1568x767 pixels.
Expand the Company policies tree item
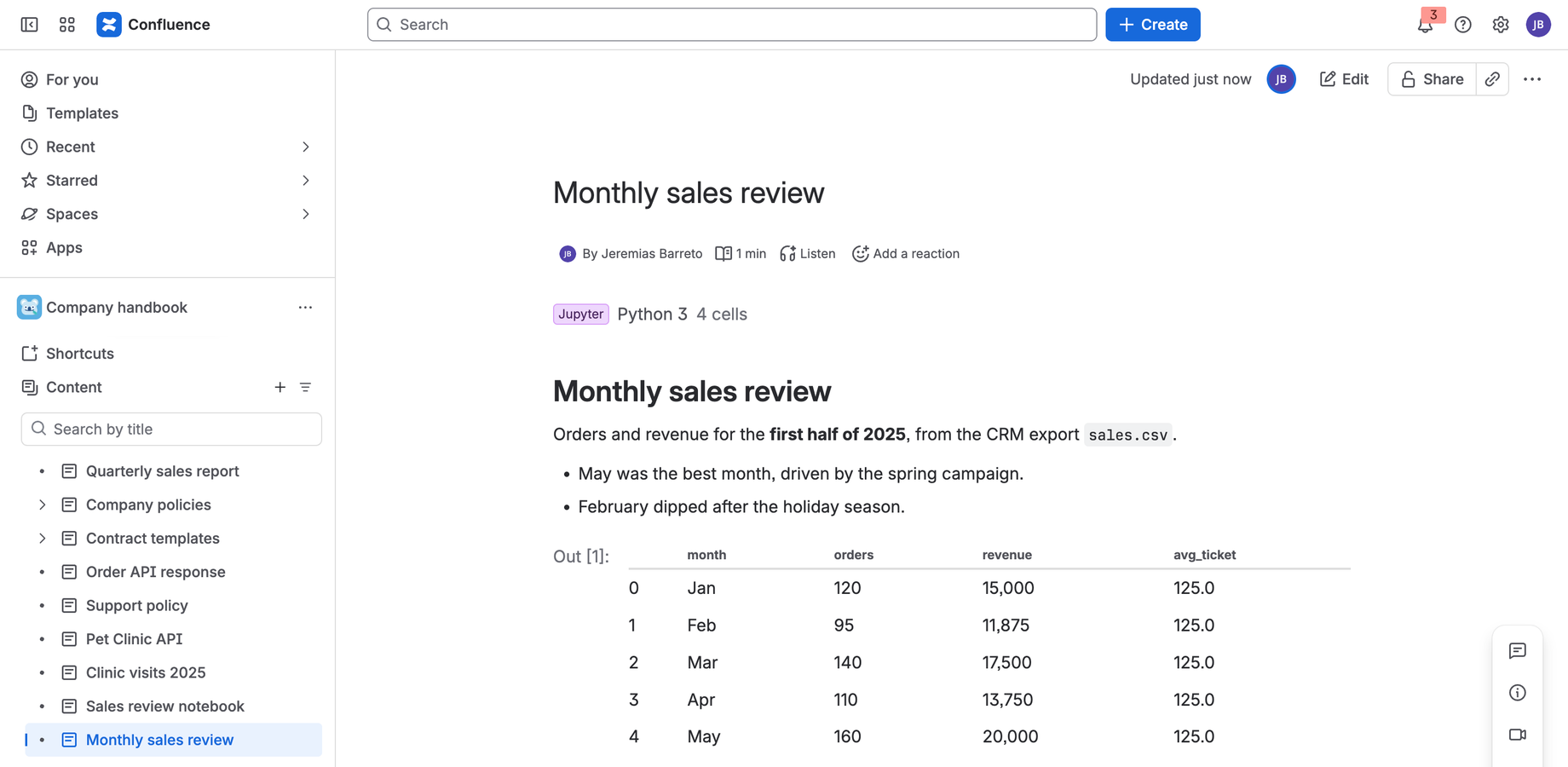(x=42, y=505)
